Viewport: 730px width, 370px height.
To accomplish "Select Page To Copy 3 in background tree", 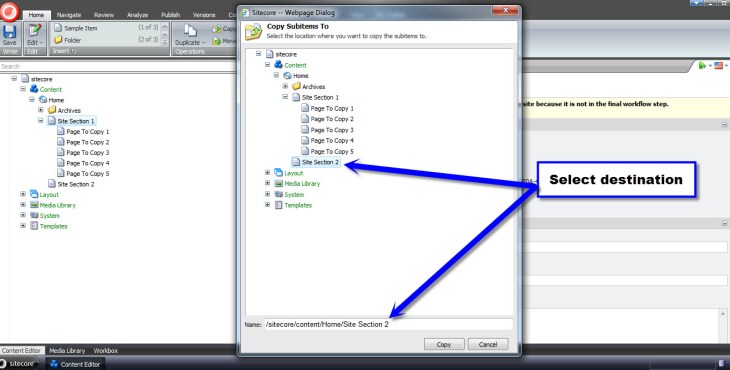I will [88, 153].
